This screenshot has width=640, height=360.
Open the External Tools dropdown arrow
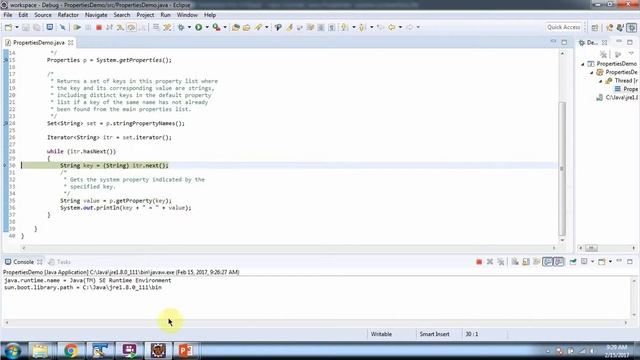coord(225,27)
